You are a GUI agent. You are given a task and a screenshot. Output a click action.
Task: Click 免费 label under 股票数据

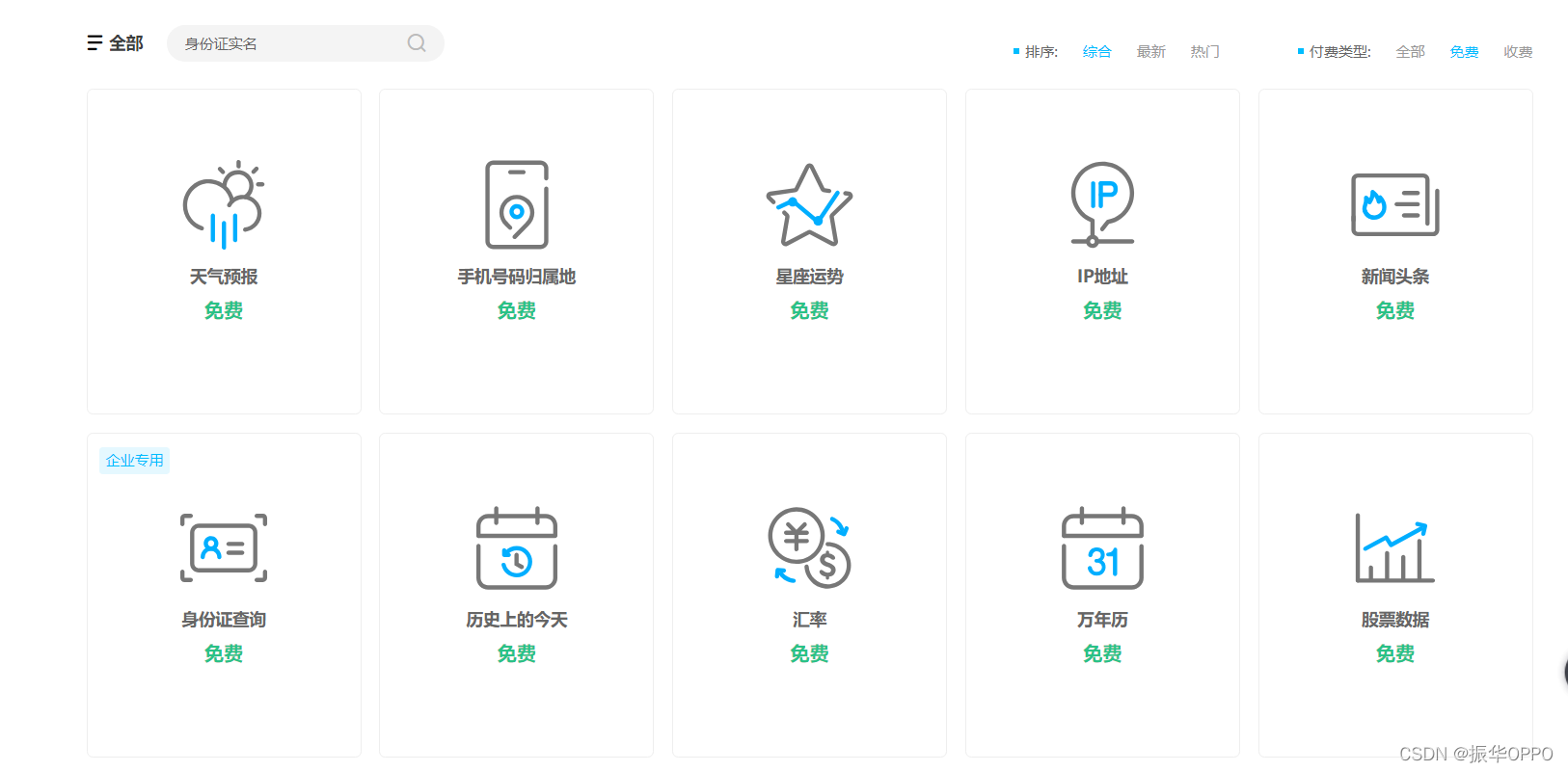click(1395, 653)
